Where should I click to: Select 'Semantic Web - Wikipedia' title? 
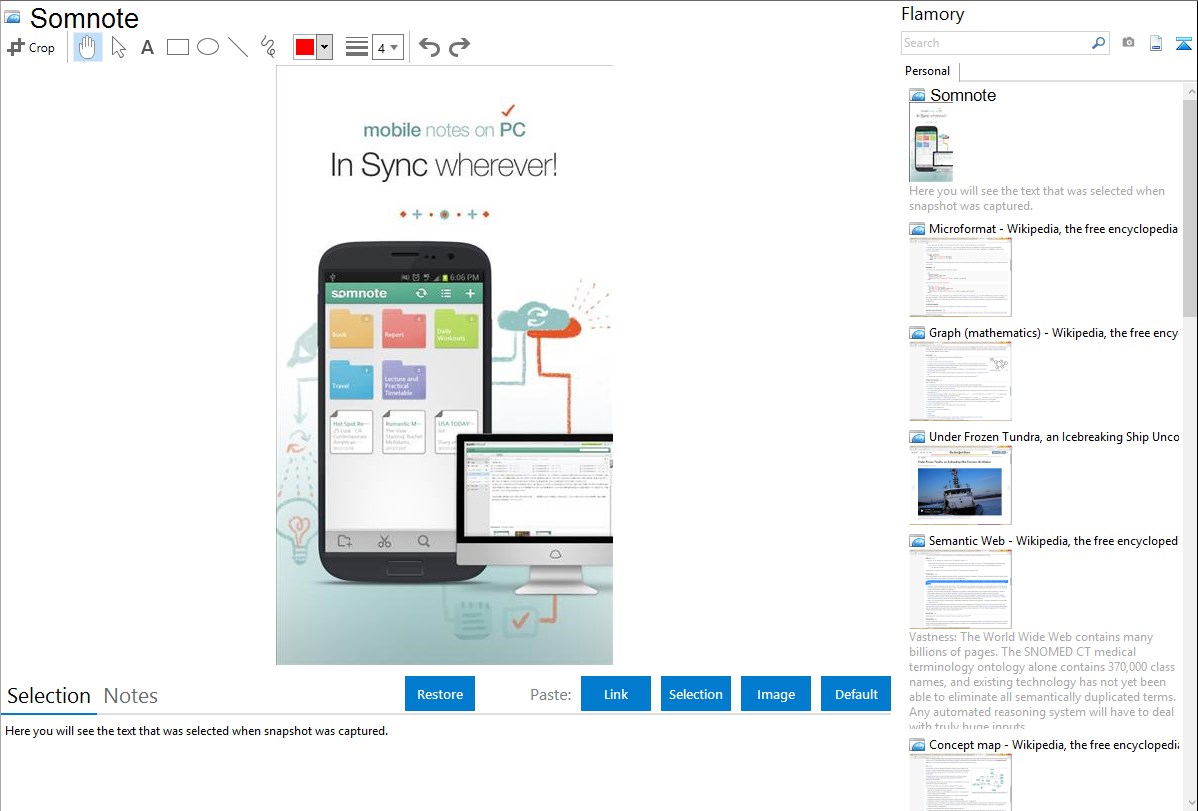pos(1053,541)
